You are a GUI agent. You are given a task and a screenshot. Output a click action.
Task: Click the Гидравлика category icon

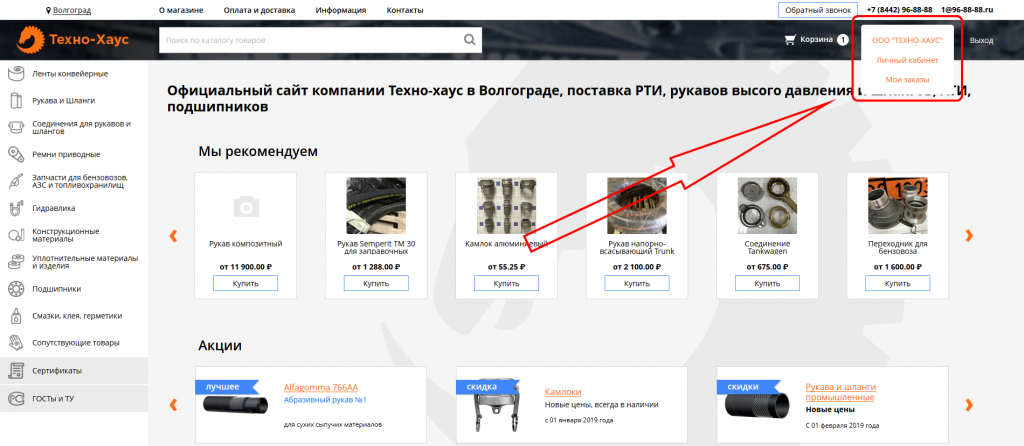(x=16, y=209)
